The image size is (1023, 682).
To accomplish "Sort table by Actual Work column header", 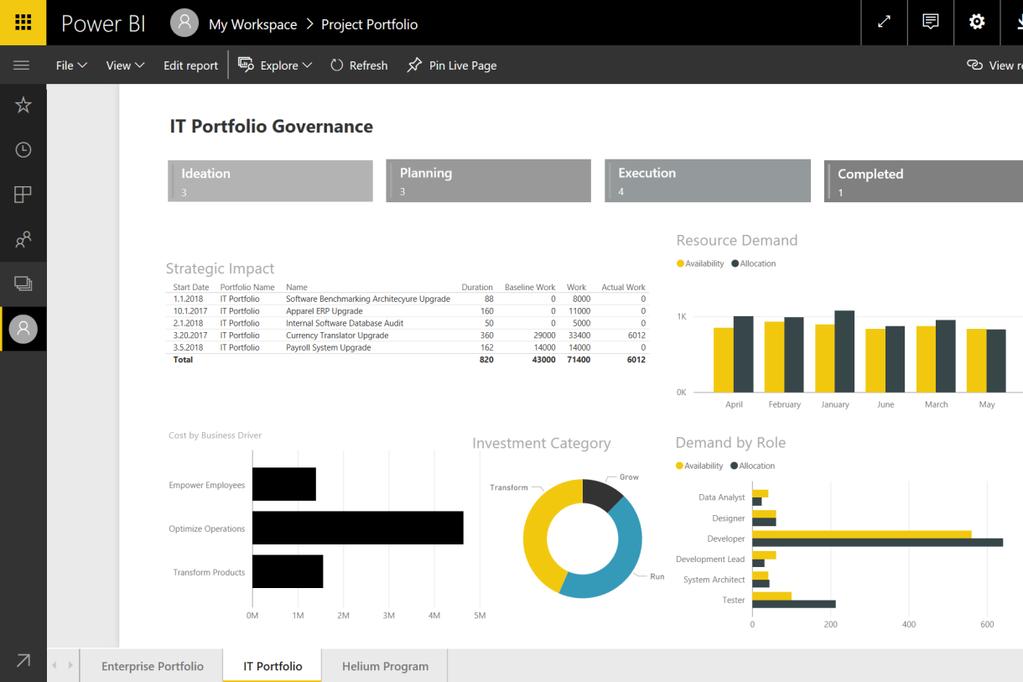I will click(x=623, y=287).
